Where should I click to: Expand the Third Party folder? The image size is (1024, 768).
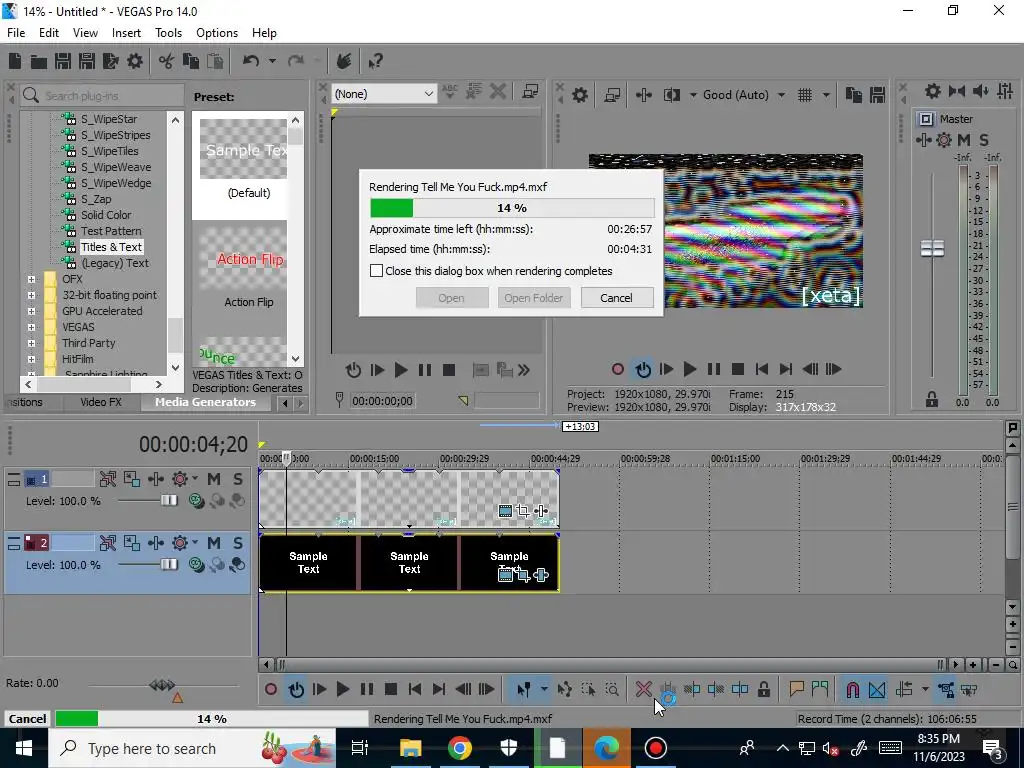point(31,343)
